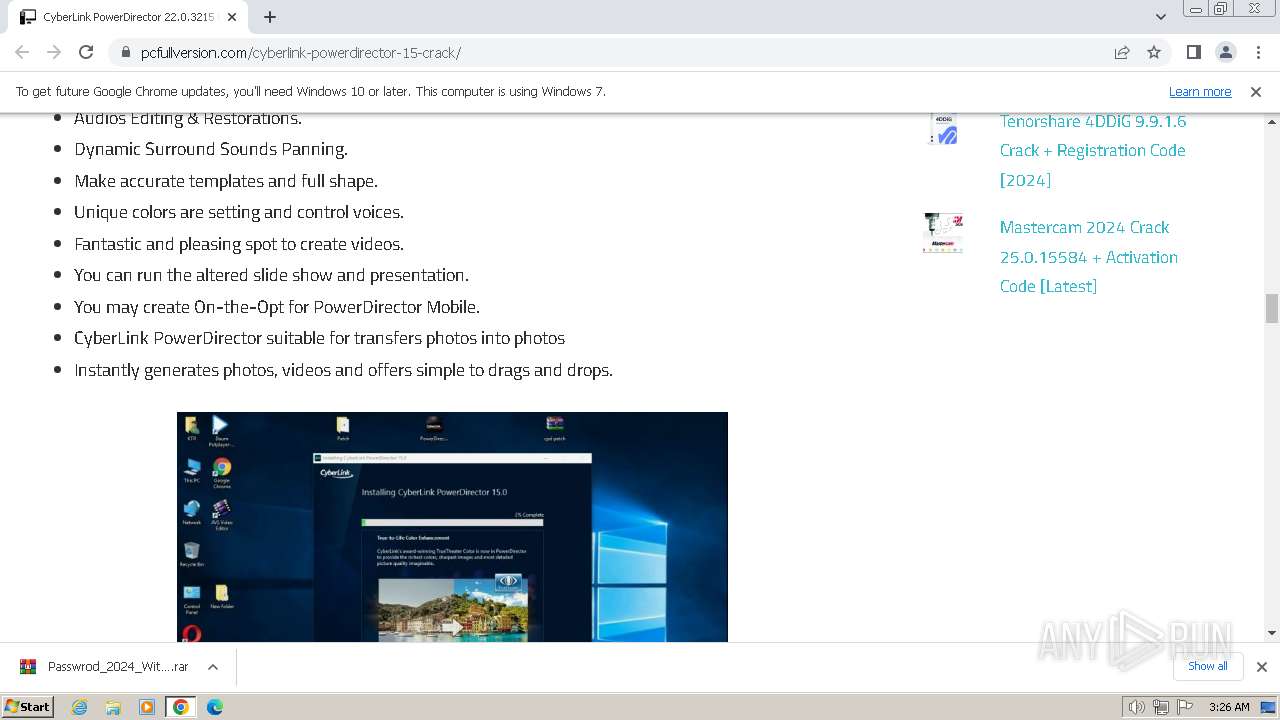
Task: Go forward with the forward arrow
Action: tap(54, 52)
